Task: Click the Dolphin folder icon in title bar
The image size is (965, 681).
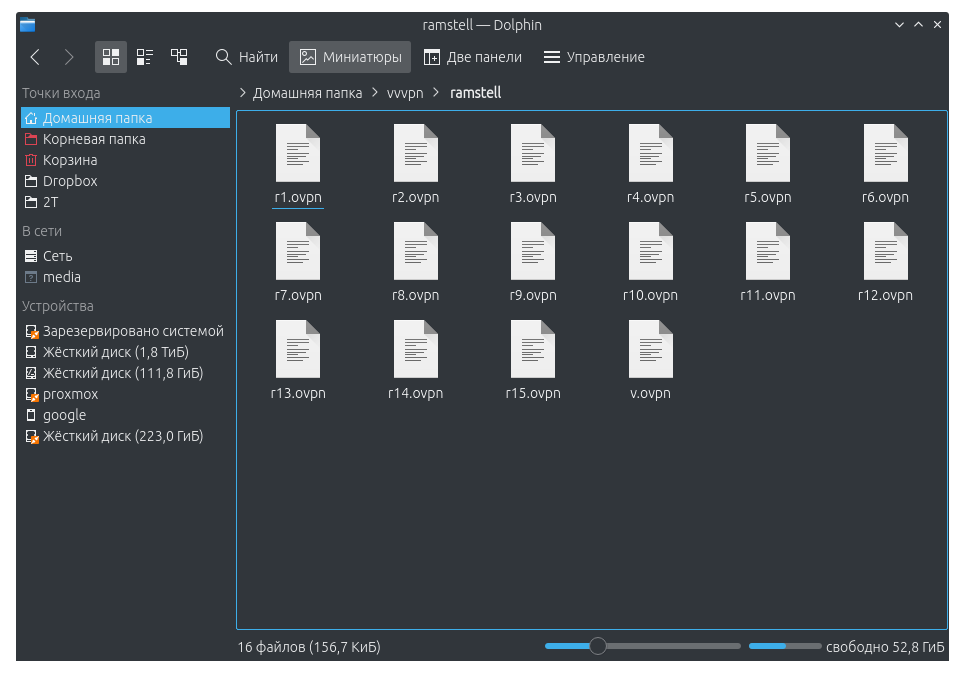Action: click(x=28, y=25)
